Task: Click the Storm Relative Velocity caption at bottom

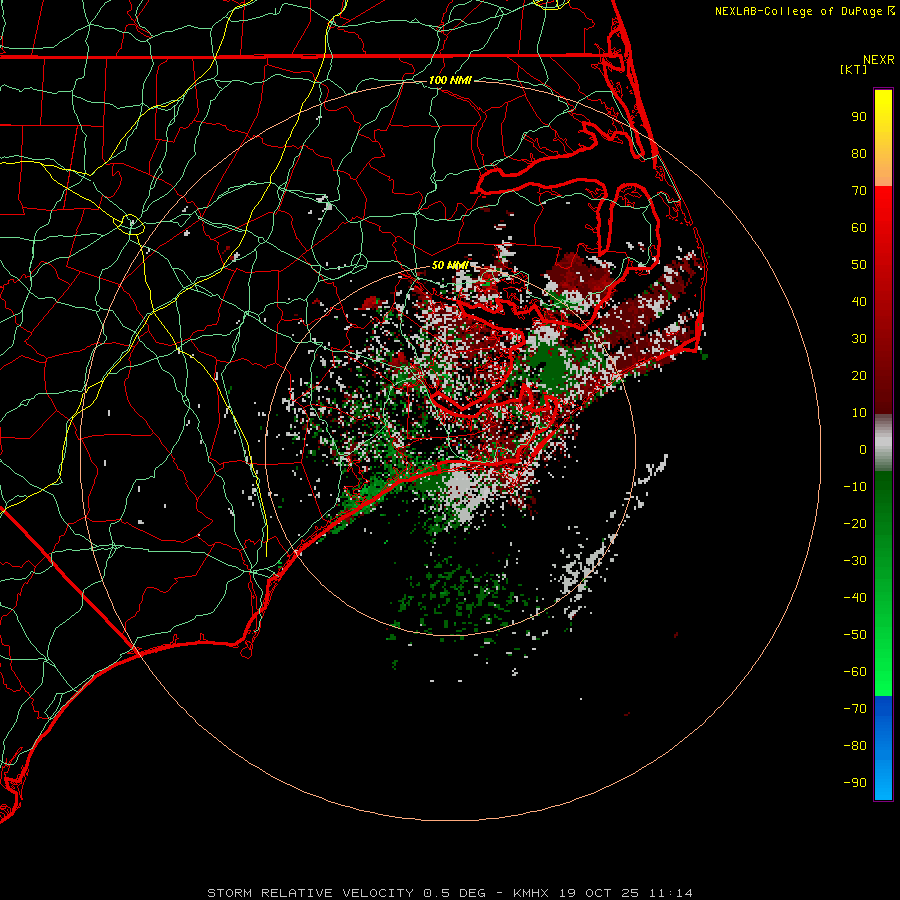Action: click(x=450, y=893)
